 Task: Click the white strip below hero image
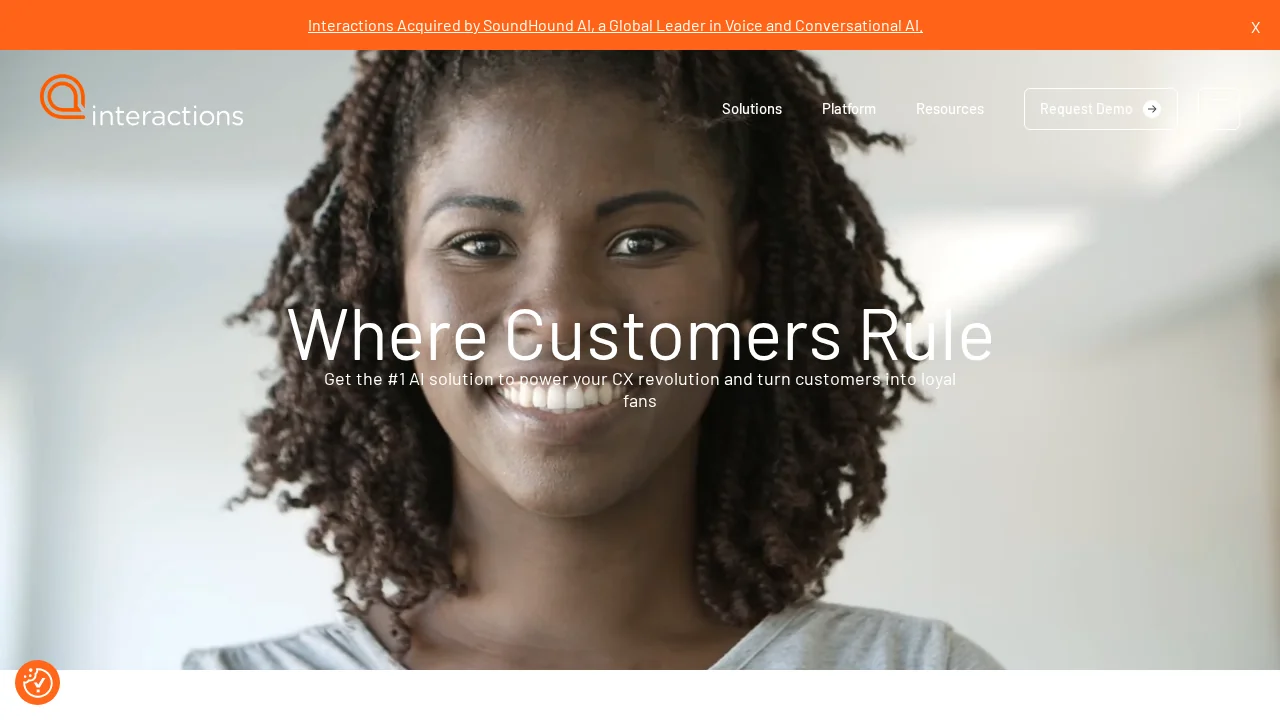tap(640, 695)
